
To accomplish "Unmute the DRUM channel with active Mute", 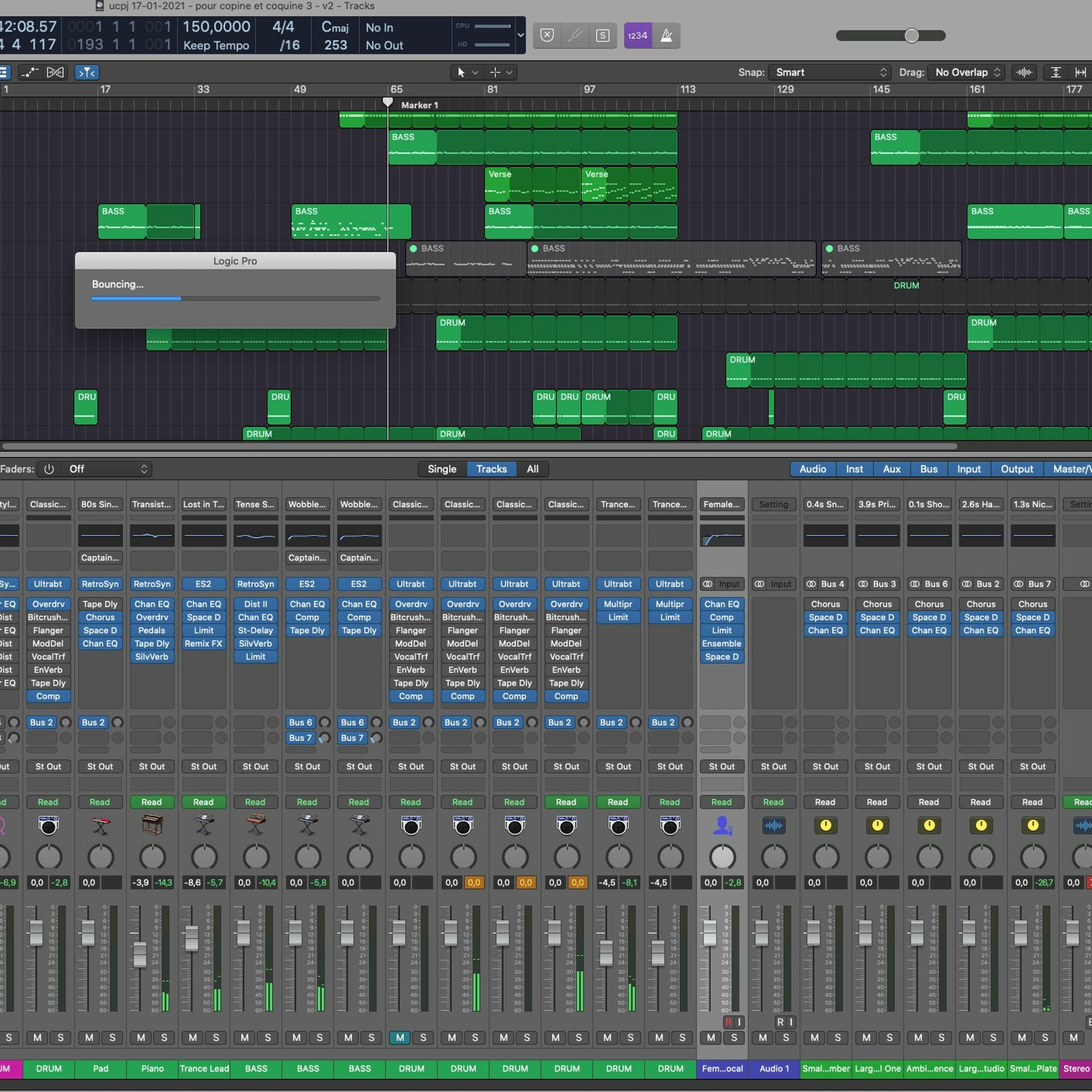I will point(400,1038).
